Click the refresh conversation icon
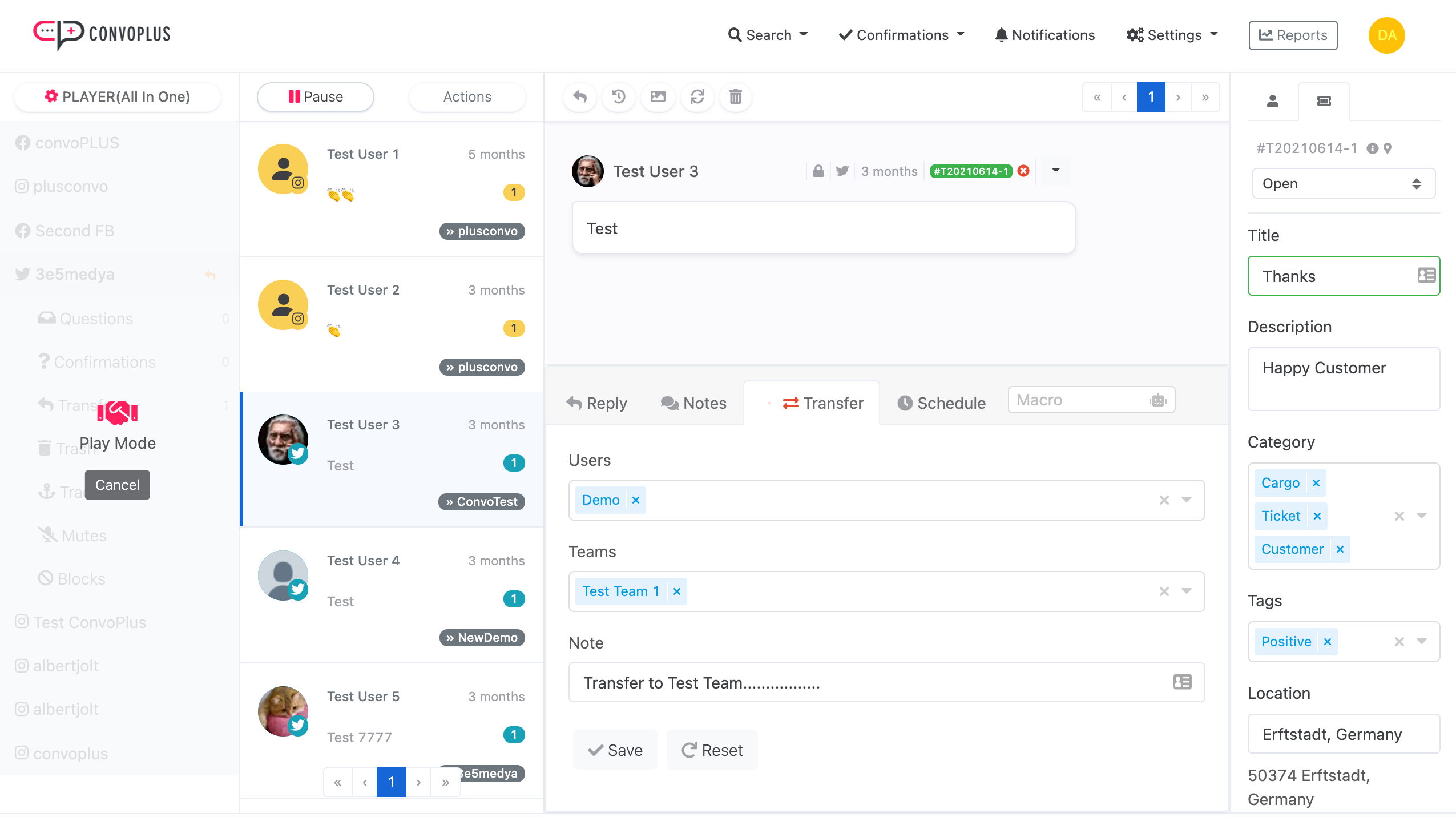The height and width of the screenshot is (821, 1456). 697,97
